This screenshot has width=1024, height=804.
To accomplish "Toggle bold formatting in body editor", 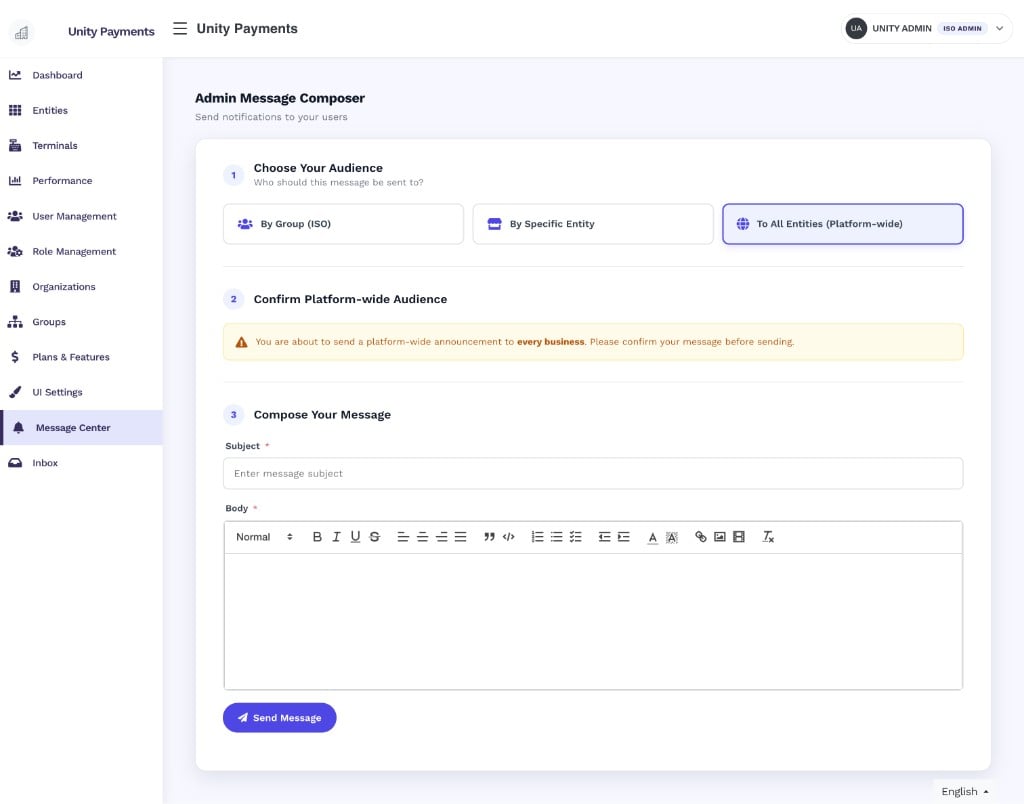I will (317, 537).
